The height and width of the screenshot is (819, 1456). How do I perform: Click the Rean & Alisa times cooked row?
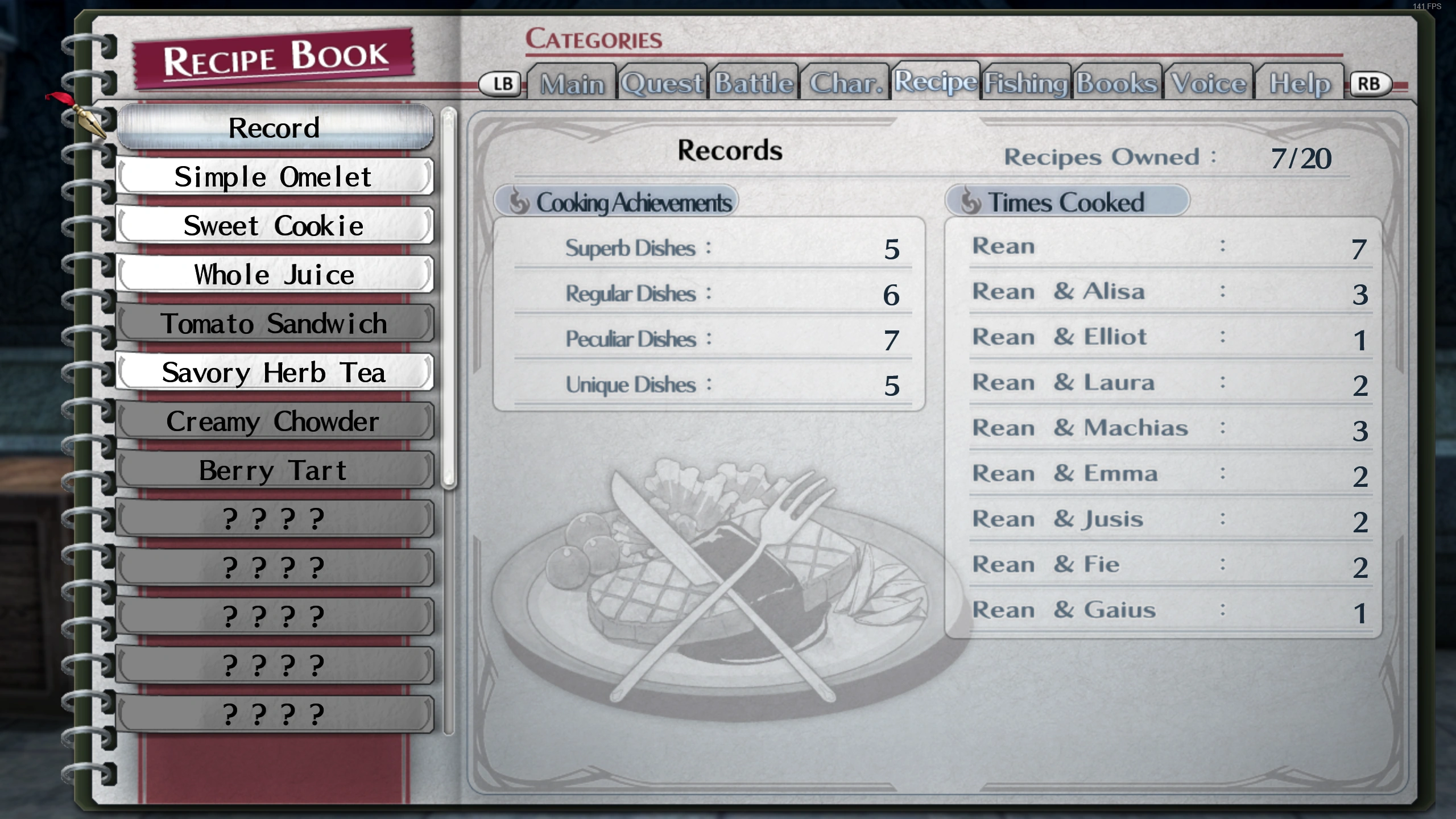[x=1170, y=292]
